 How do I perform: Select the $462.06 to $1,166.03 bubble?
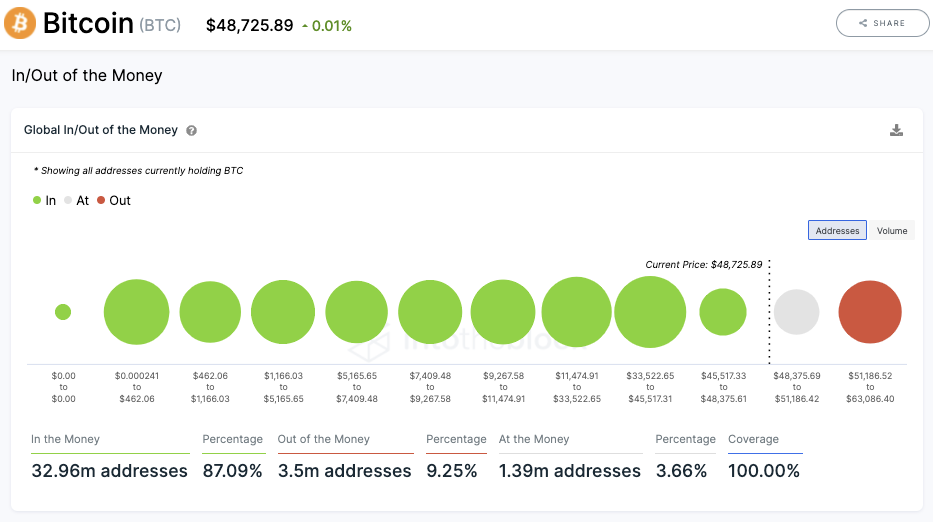(x=210, y=312)
